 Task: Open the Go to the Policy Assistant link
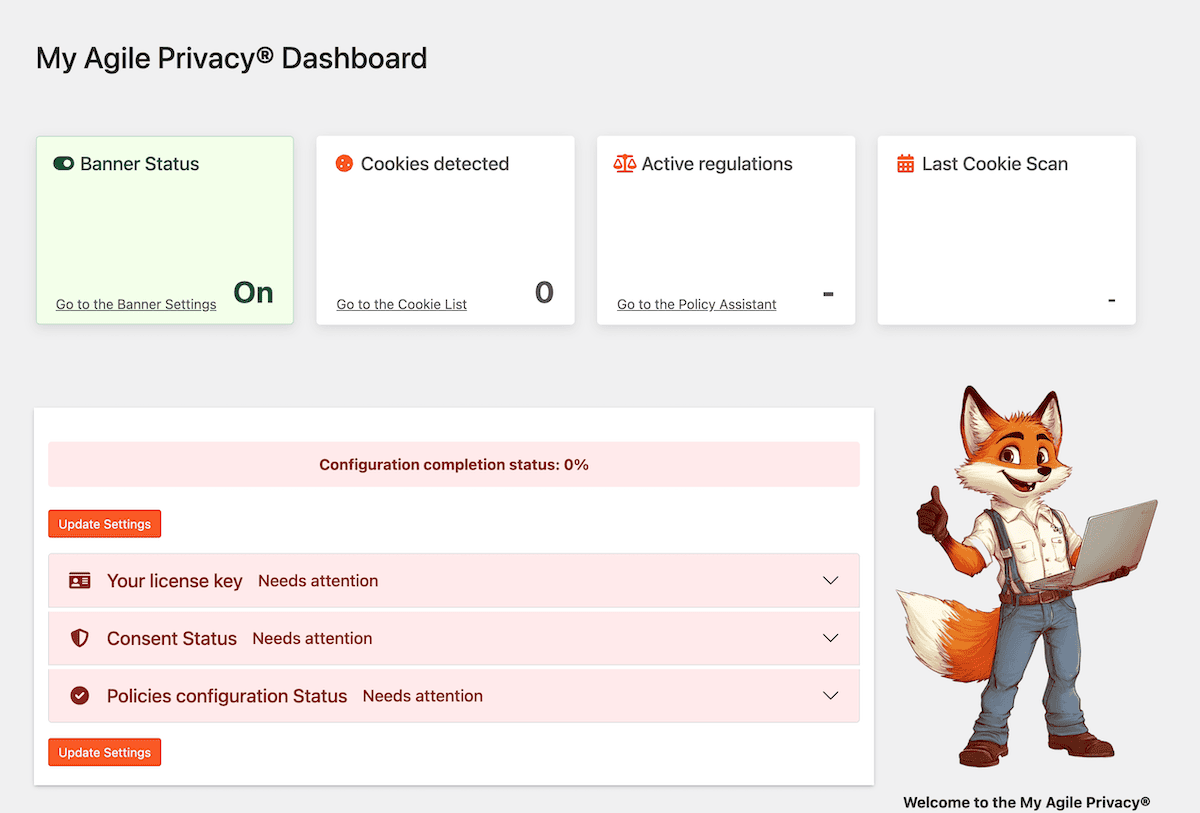coord(697,304)
